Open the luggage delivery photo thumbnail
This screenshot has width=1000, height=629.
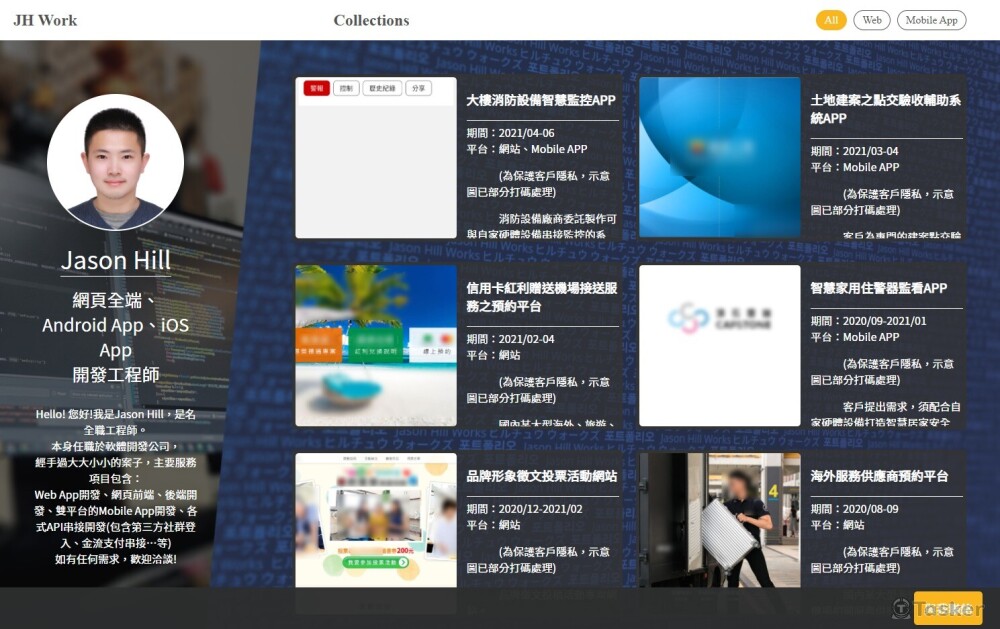coord(720,519)
